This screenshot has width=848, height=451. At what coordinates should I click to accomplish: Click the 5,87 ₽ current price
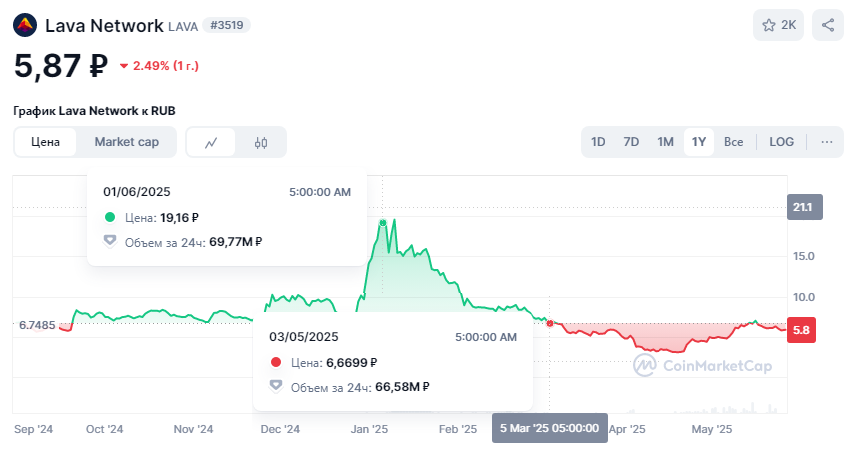click(x=61, y=66)
